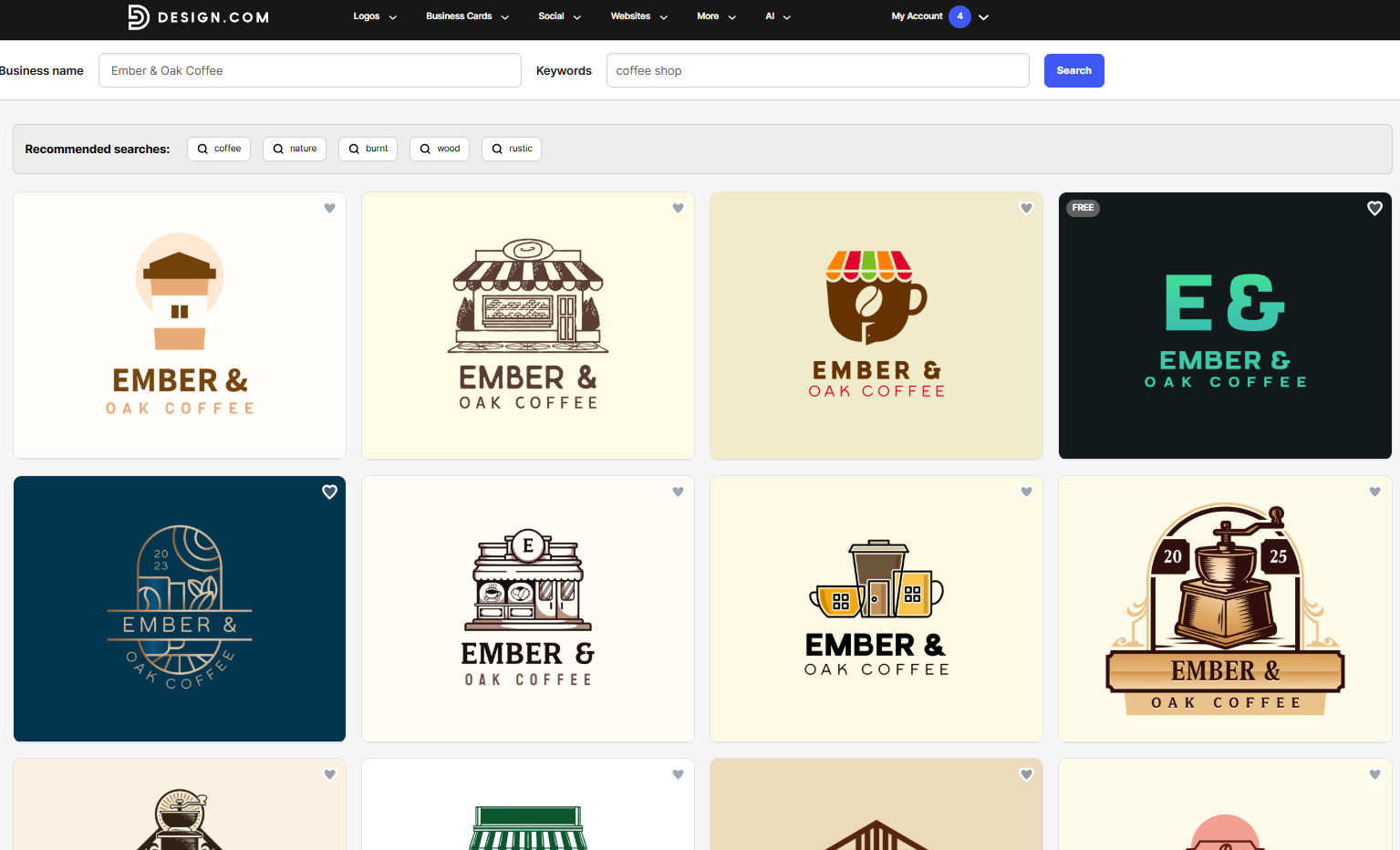Open the green E& monogram logo thumbnail

[1225, 326]
